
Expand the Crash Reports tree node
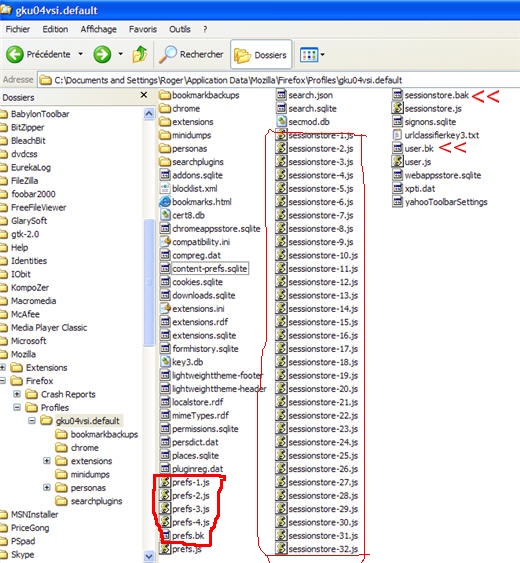tap(17, 394)
